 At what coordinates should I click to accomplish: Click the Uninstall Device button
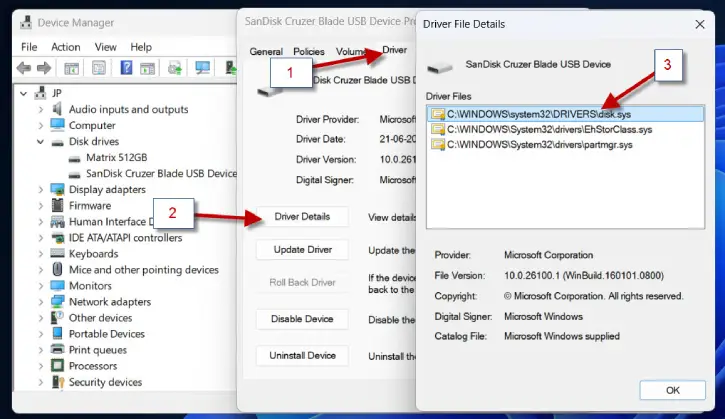click(x=302, y=355)
